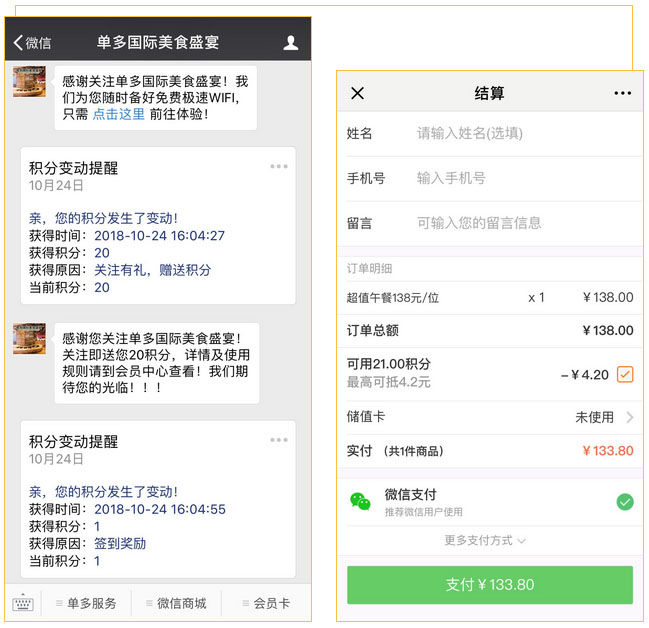Click the keyboard toggle icon

point(22,603)
